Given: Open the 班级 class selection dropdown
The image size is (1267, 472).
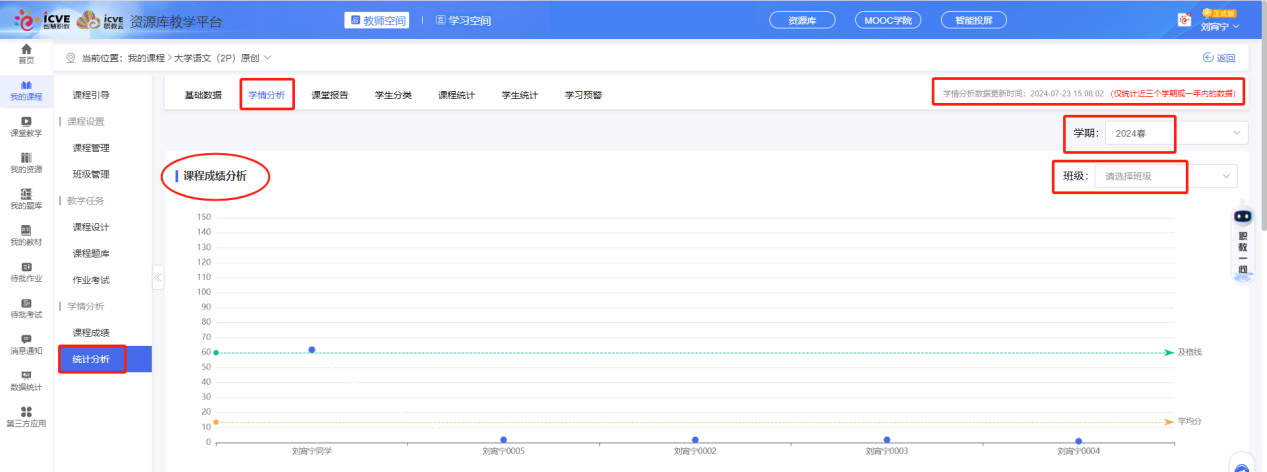Looking at the screenshot, I should [1166, 176].
